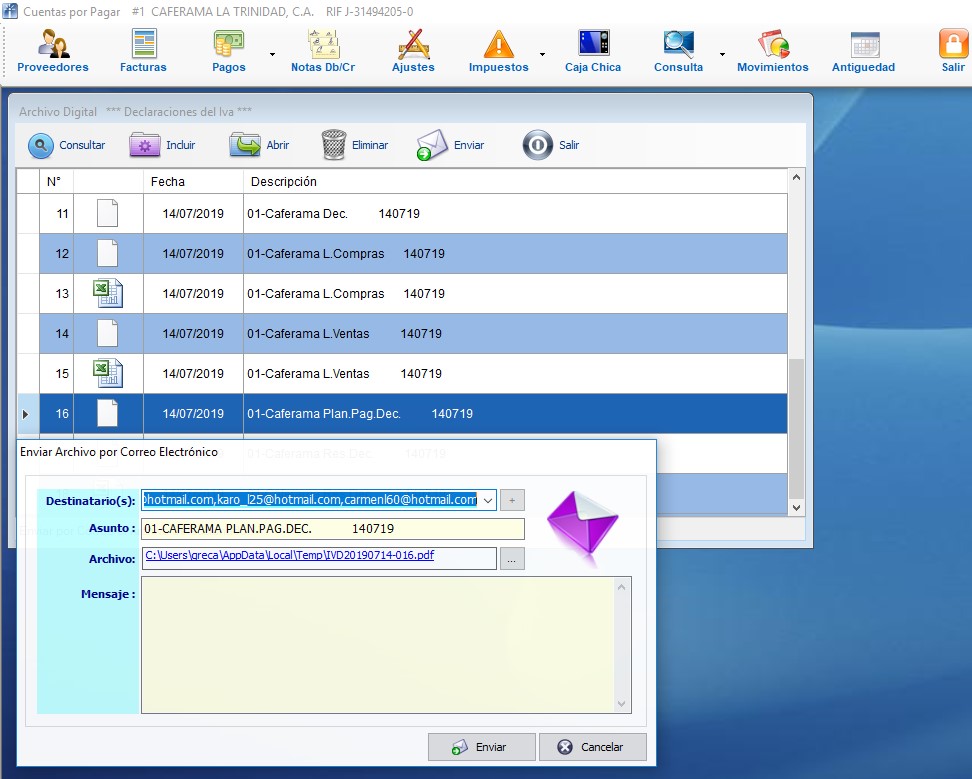Screen dimensions: 972x779
Task: Click the list scroll down arrow
Action: pos(797,508)
